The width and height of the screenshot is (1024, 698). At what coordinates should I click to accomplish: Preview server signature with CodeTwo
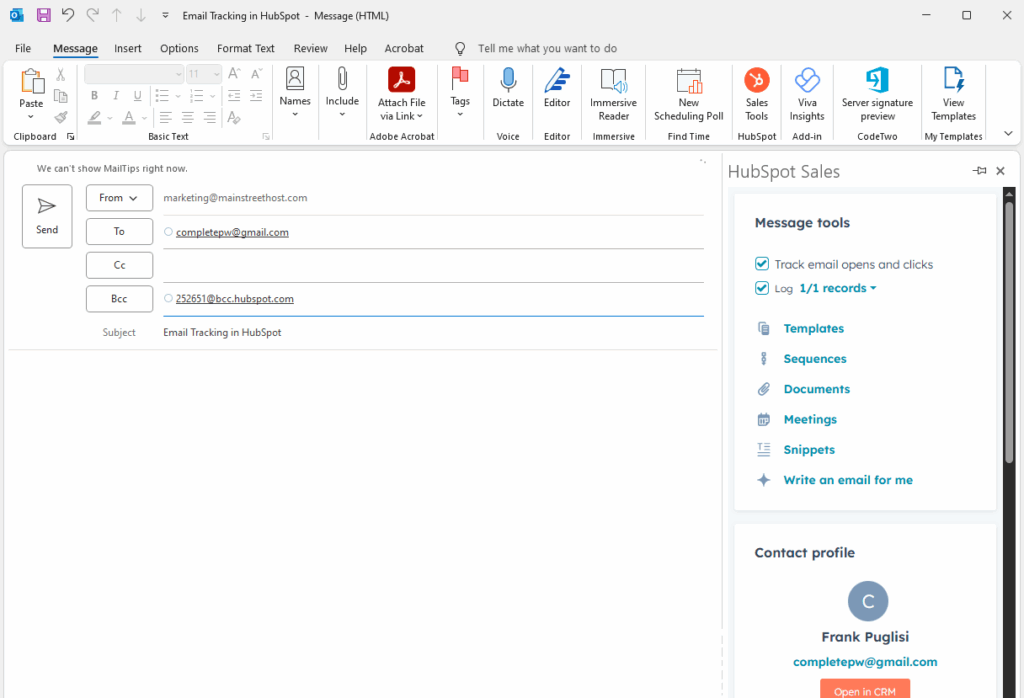877,95
